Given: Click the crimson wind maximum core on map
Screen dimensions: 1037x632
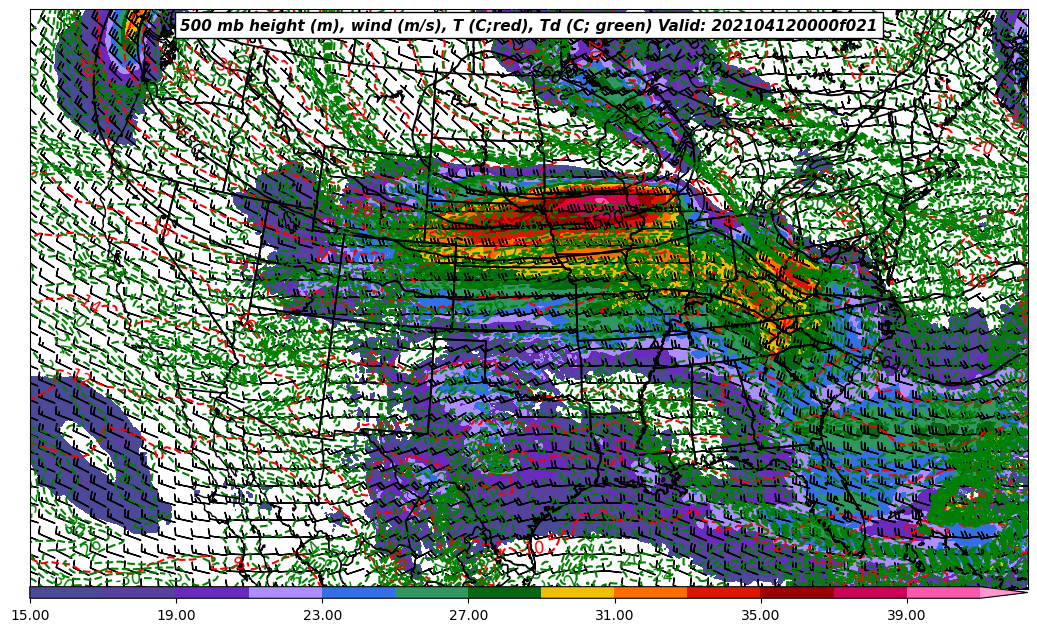Looking at the screenshot, I should point(600,204).
